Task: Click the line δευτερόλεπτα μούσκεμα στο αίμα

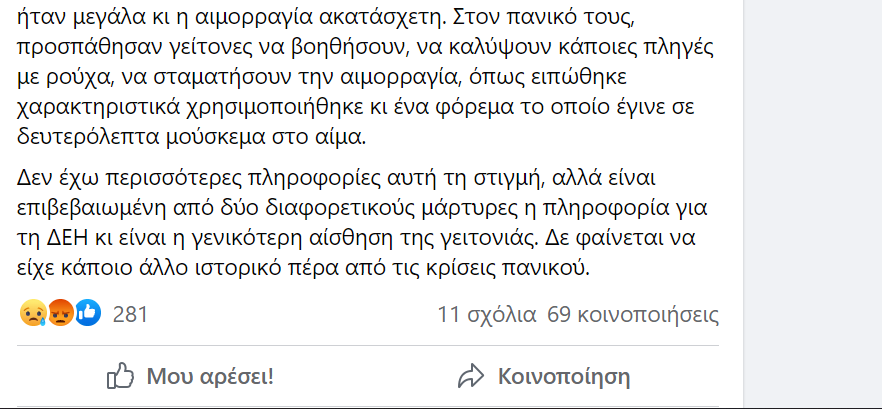Action: tap(191, 138)
